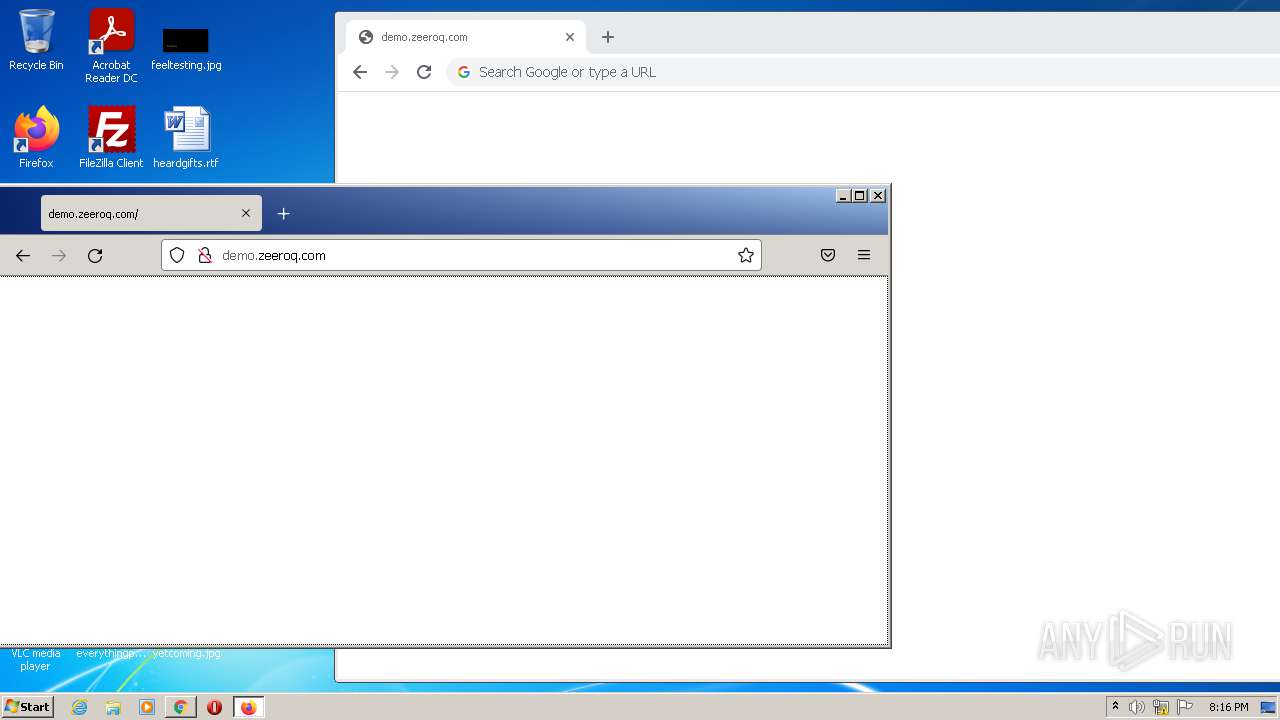Open FileZilla Client desktop shortcut
Screen dimensions: 1280x720
111,138
